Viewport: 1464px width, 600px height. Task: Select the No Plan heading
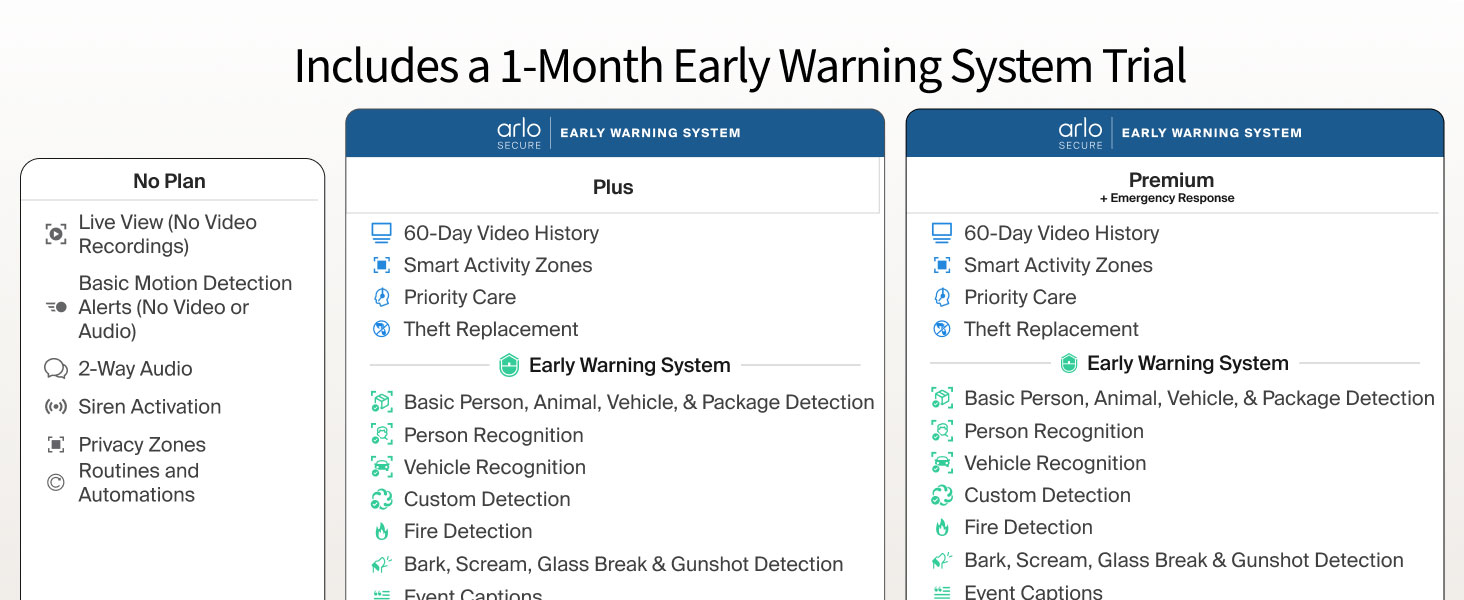(x=169, y=181)
